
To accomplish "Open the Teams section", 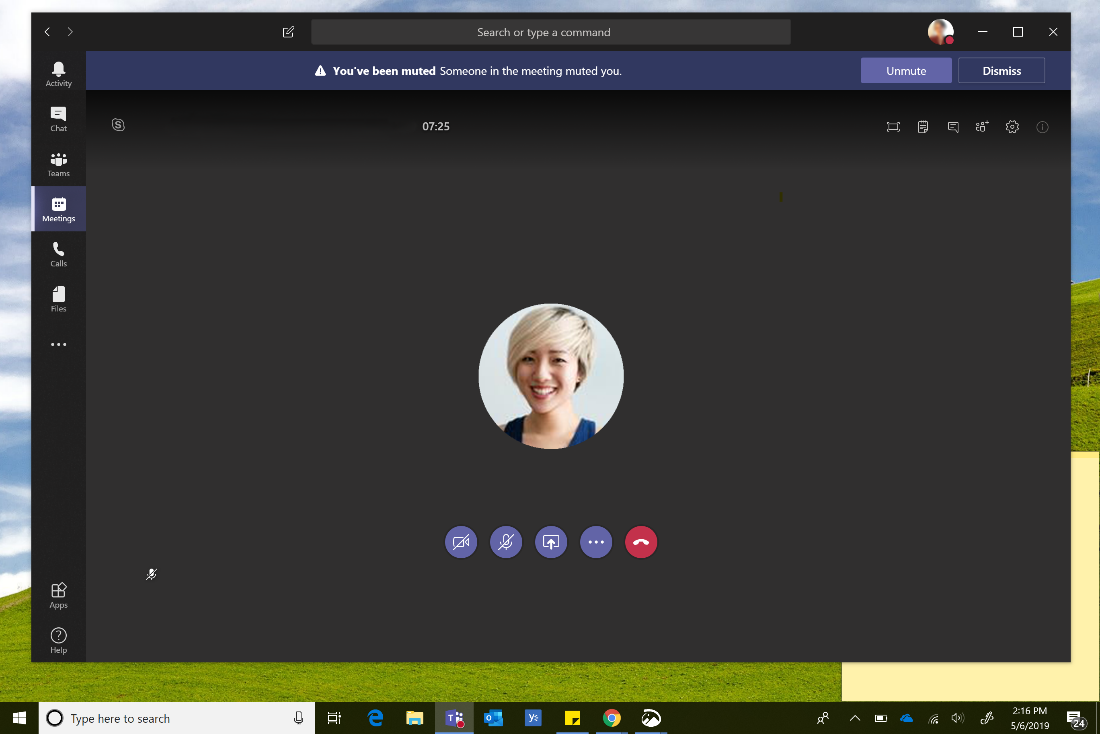I will 58,163.
